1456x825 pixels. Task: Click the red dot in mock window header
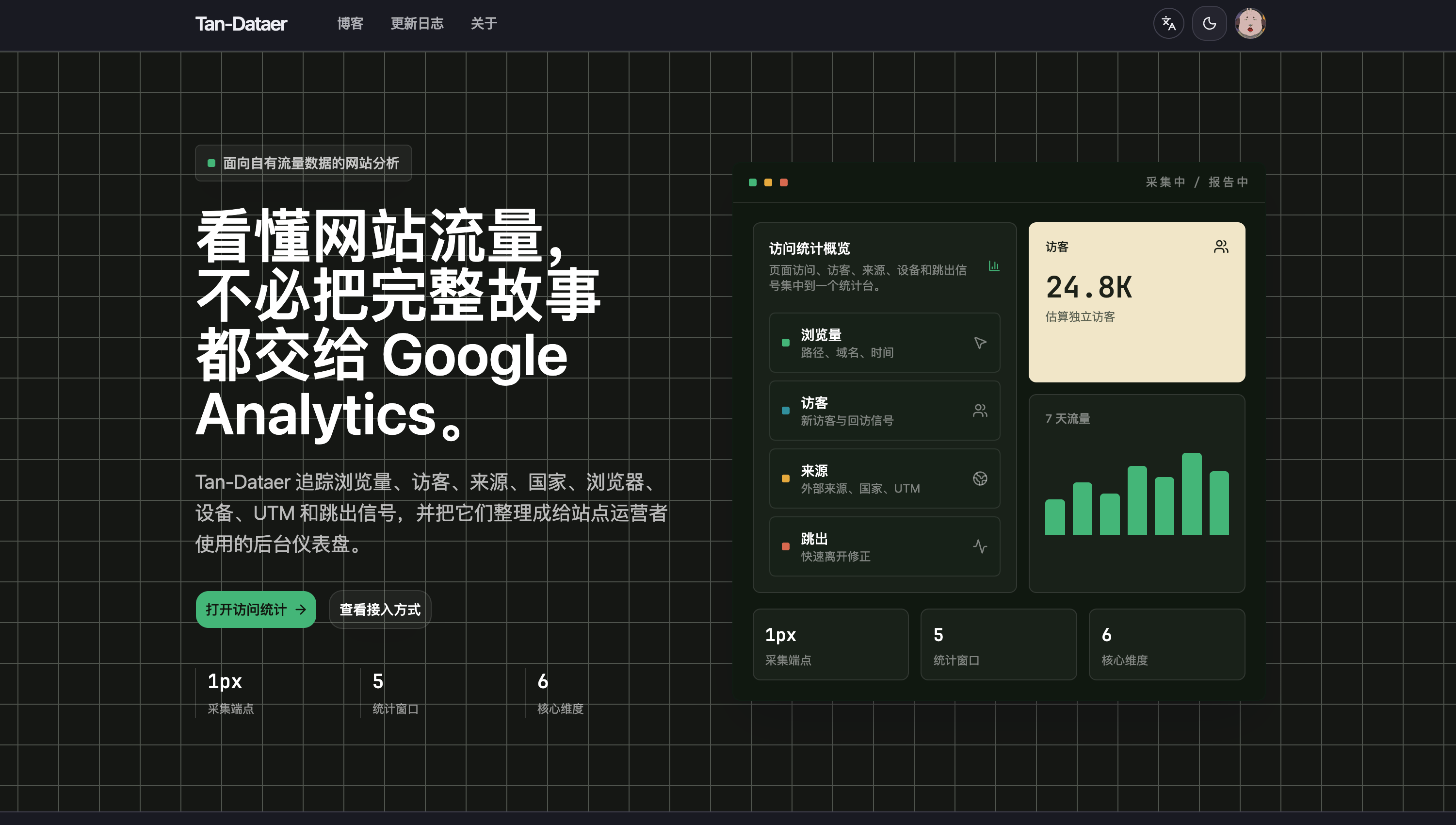point(783,182)
